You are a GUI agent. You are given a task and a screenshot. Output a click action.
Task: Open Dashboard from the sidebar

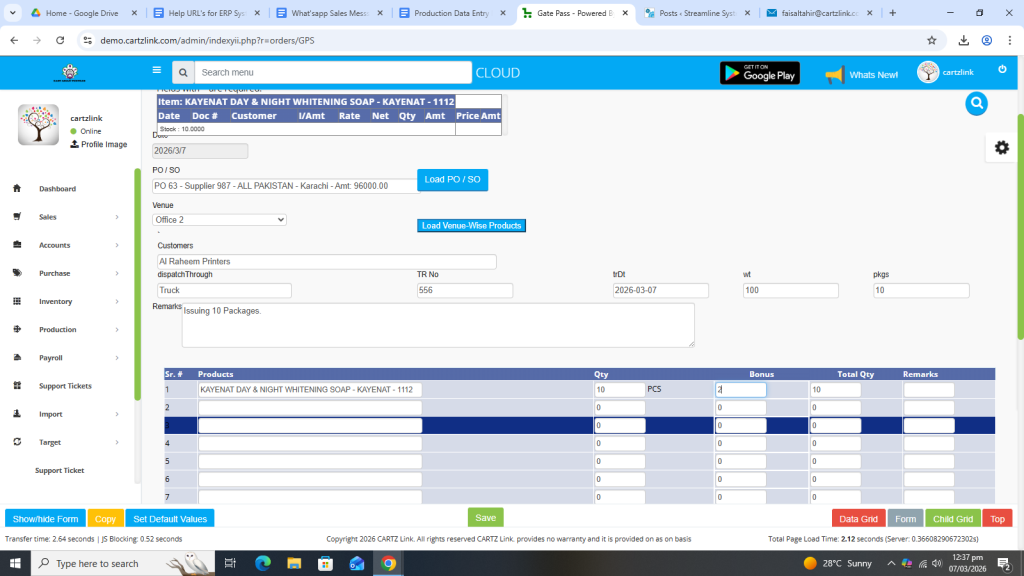click(x=57, y=189)
